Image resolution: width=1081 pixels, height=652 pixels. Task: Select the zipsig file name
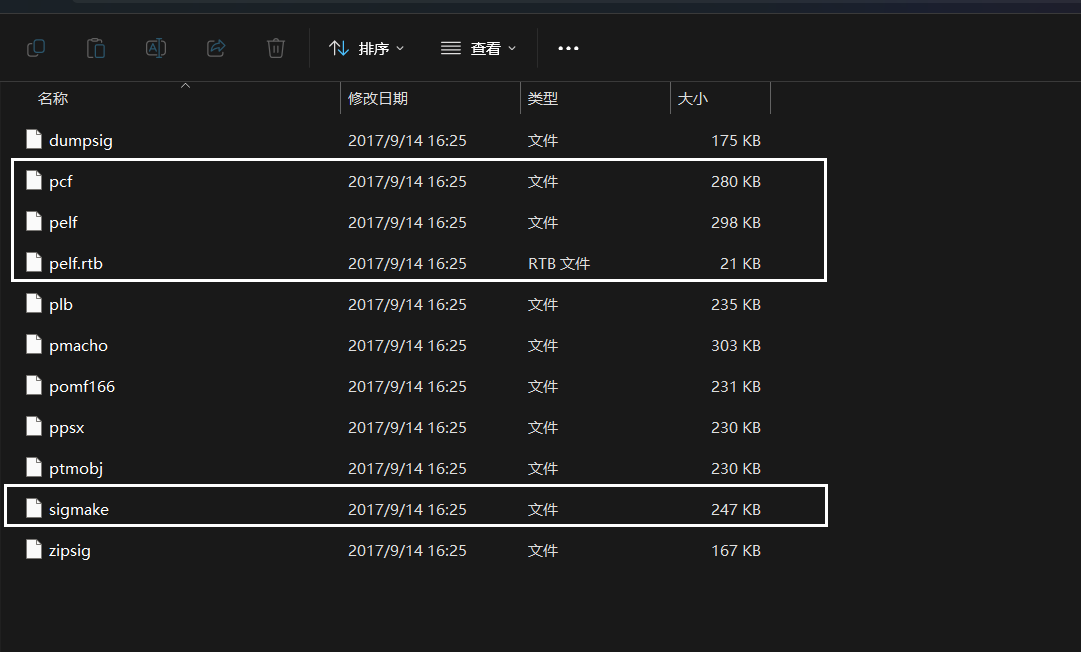70,551
